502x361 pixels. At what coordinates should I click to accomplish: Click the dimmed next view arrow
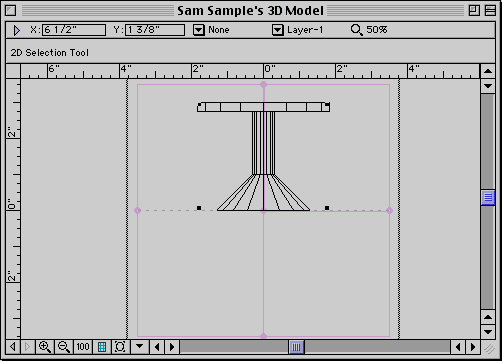(x=27, y=347)
